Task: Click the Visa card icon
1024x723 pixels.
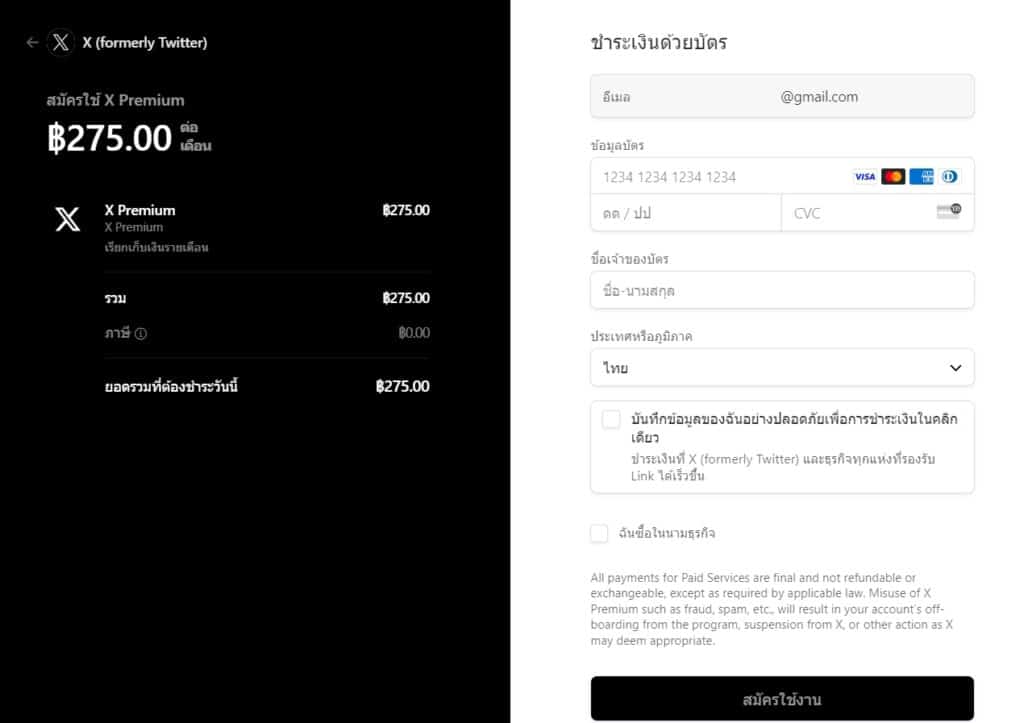Action: (864, 177)
